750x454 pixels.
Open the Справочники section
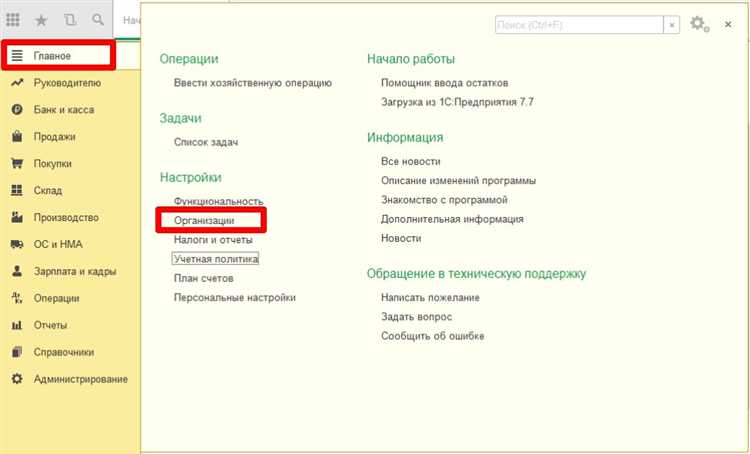pos(64,352)
